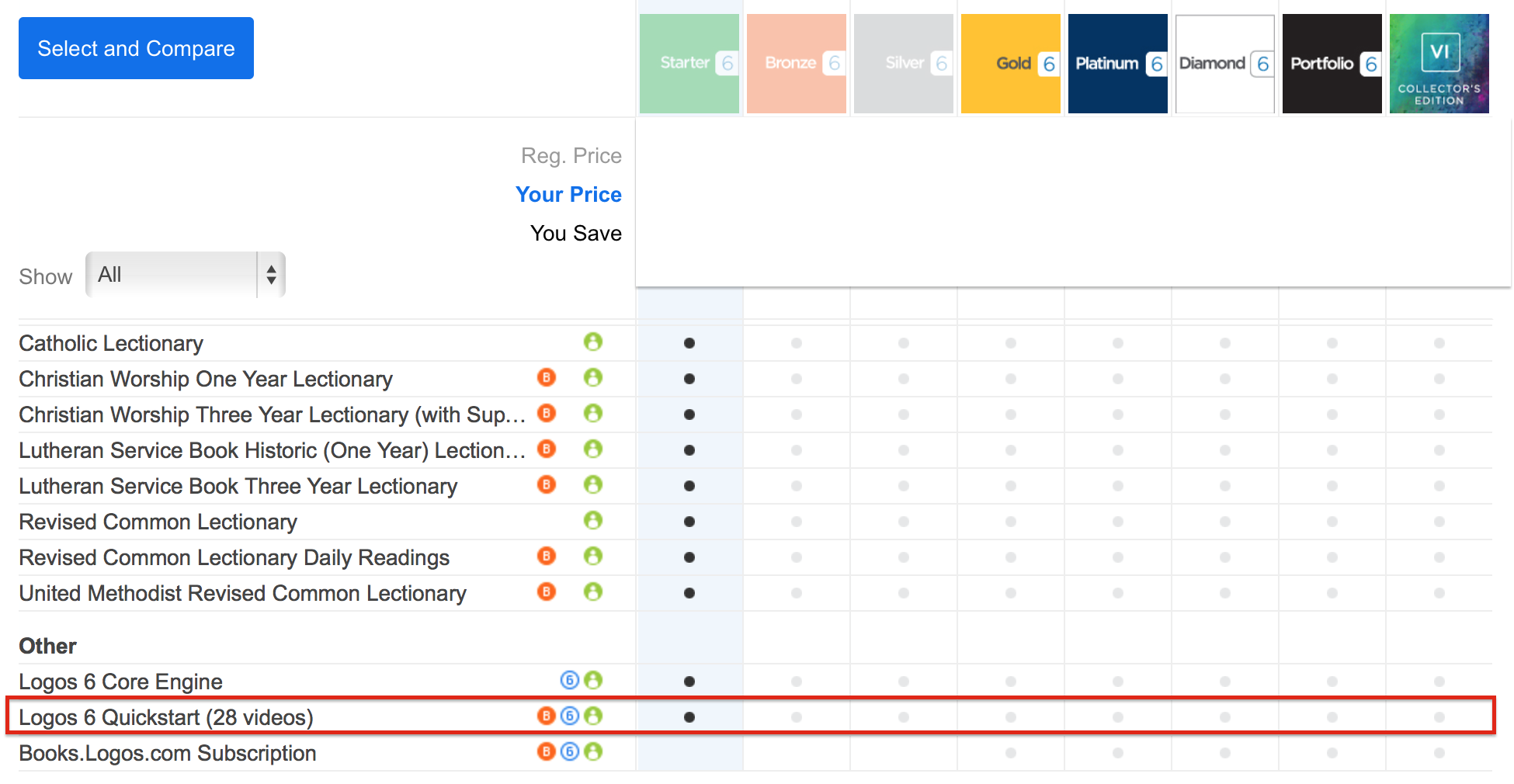Click Gold column dot for Books.Logos.com Subscription
1514x784 pixels.
pos(1011,753)
